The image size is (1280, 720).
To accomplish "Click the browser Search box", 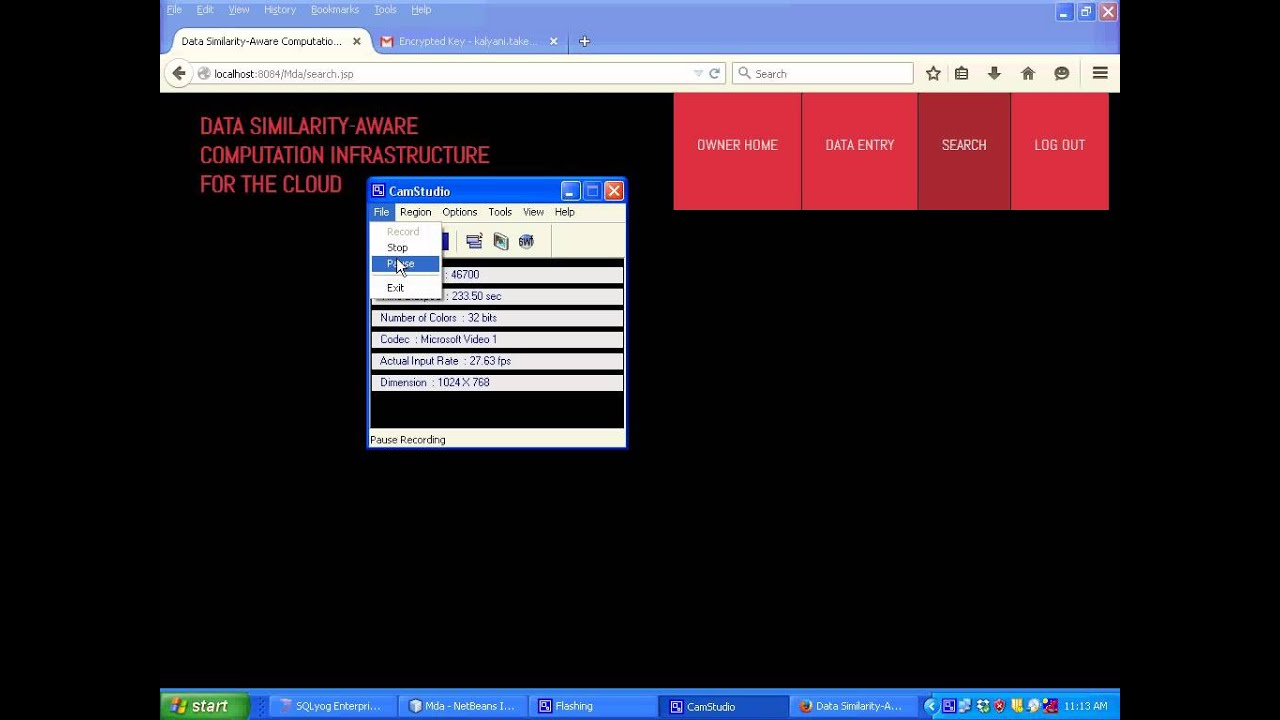I will 822,73.
